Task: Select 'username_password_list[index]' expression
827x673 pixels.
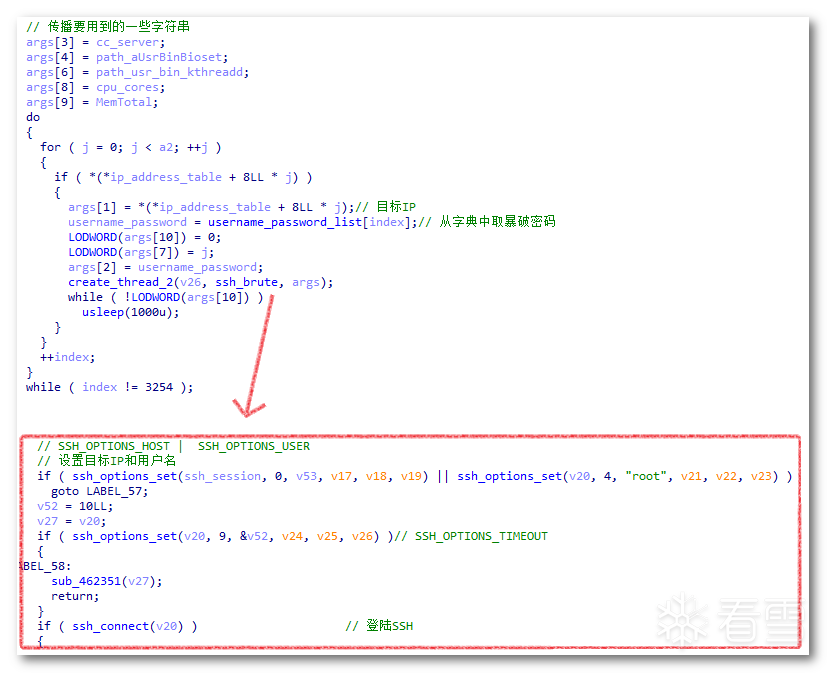Action: (309, 222)
